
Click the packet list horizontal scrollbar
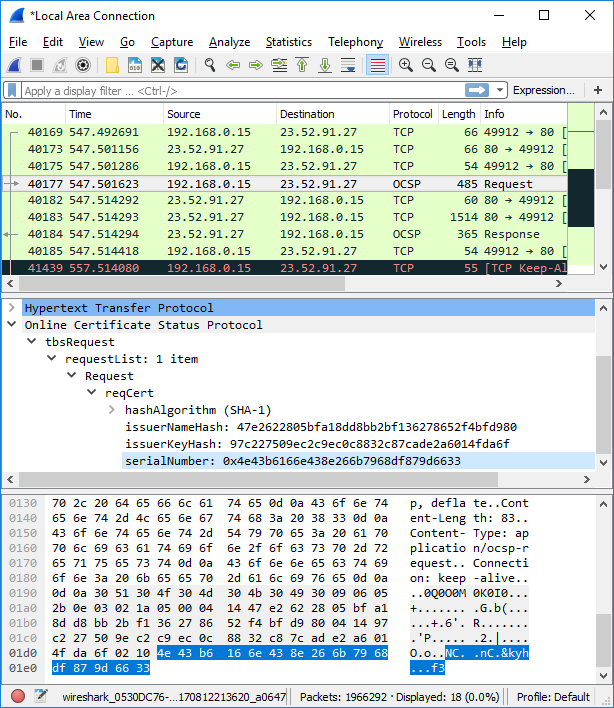(x=182, y=284)
